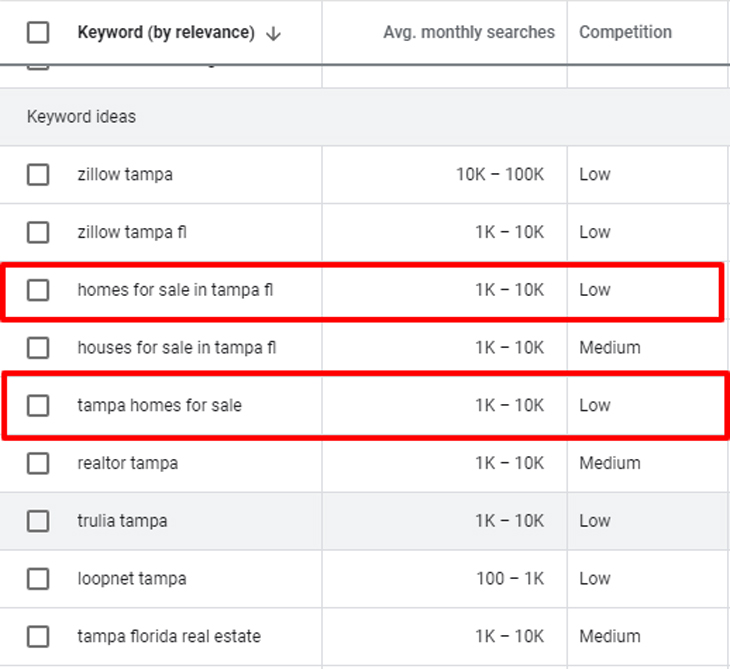Click the Competition column header
Screen dimensions: 730x669
[x=625, y=32]
